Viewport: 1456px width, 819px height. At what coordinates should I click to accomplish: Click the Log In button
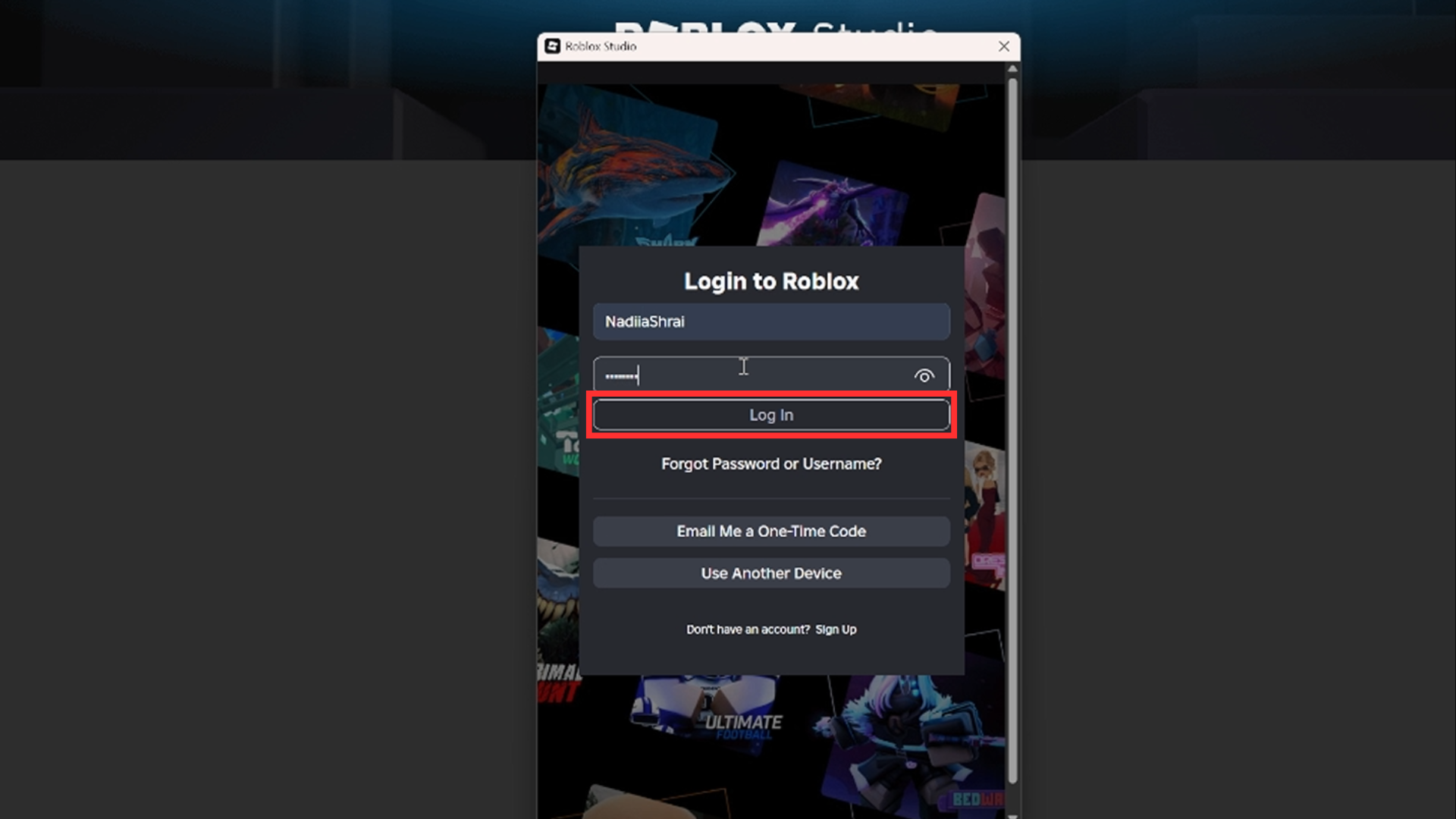[x=771, y=415]
